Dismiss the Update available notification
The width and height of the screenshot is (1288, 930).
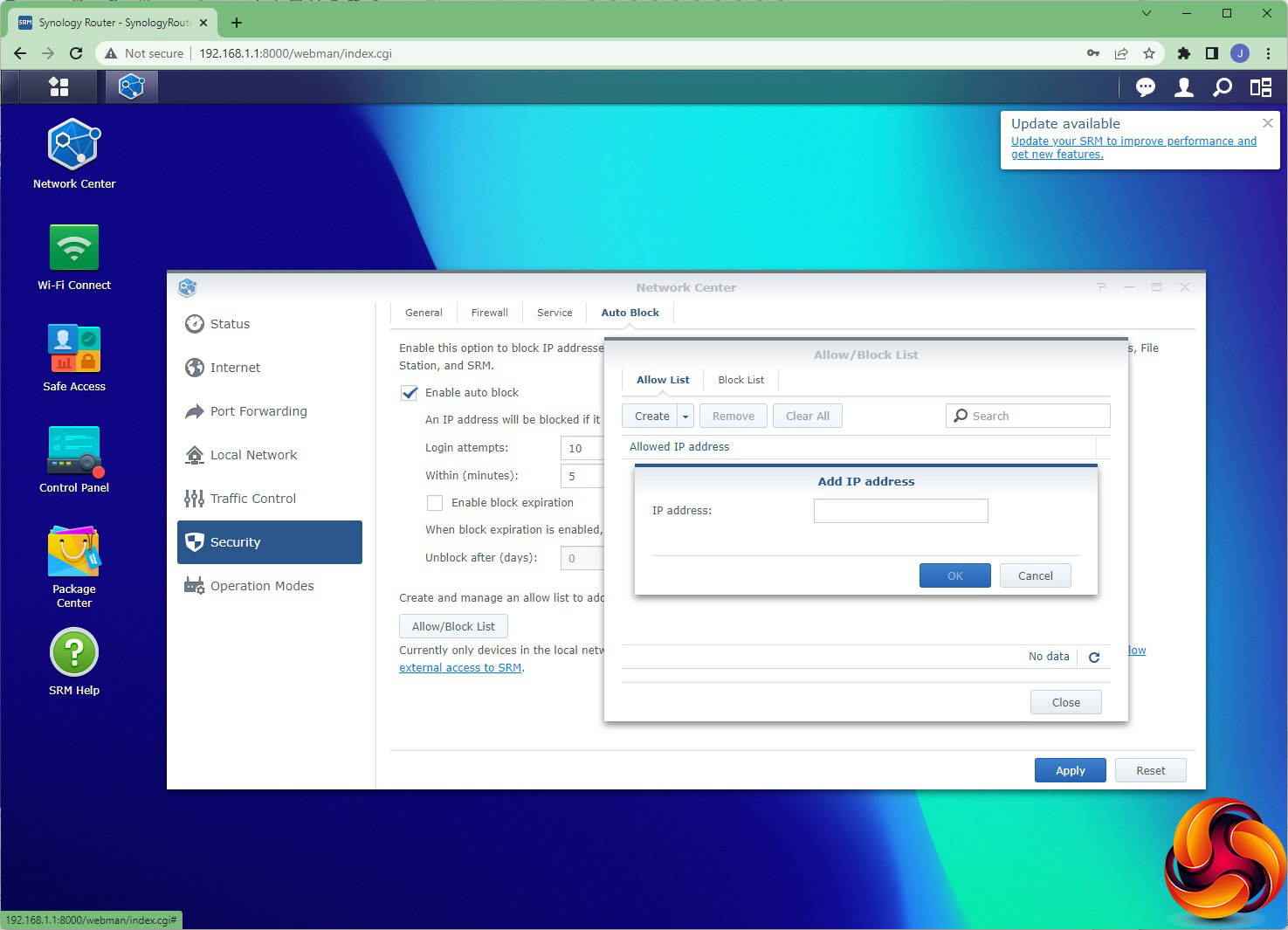(x=1267, y=123)
